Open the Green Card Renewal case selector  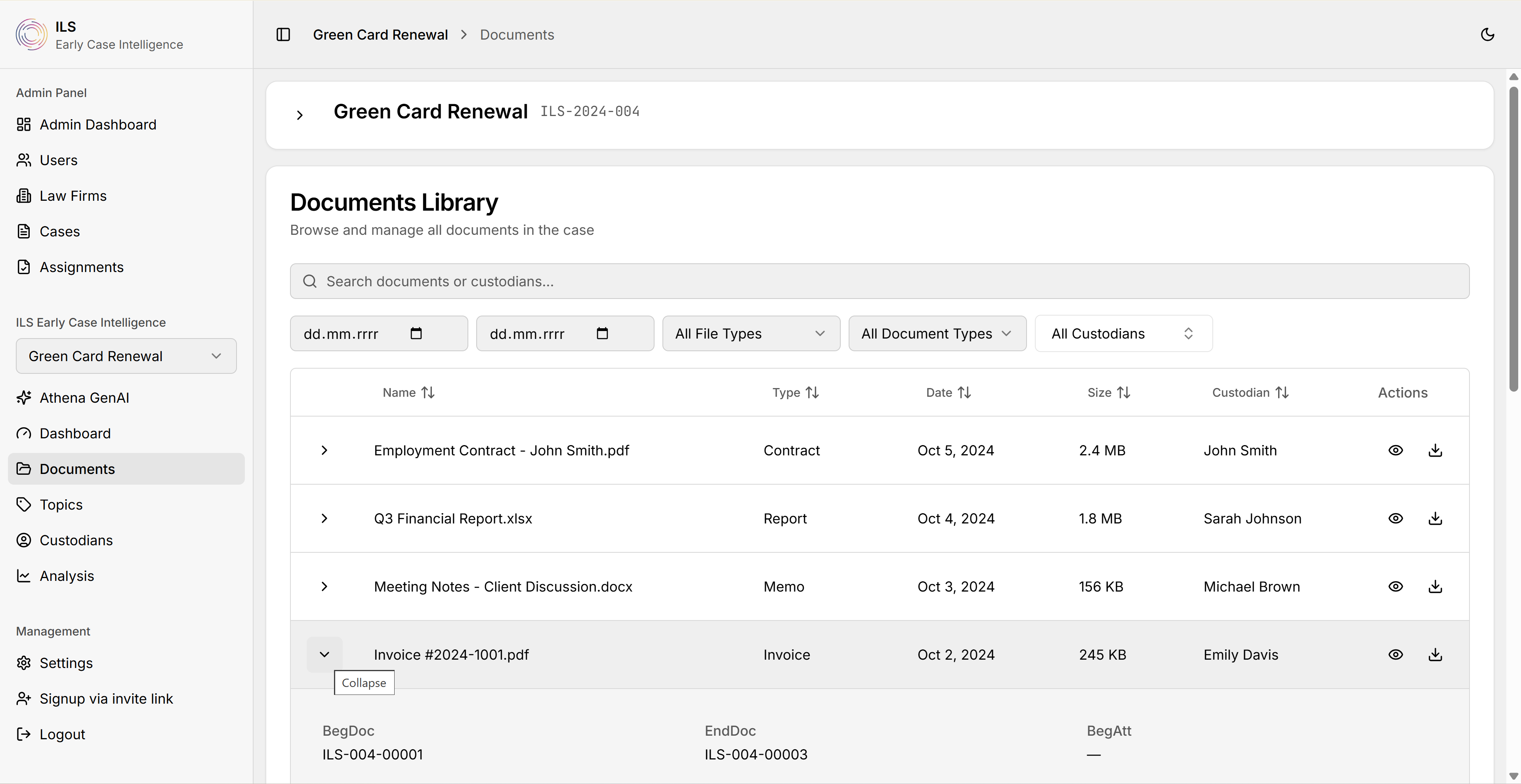(126, 356)
